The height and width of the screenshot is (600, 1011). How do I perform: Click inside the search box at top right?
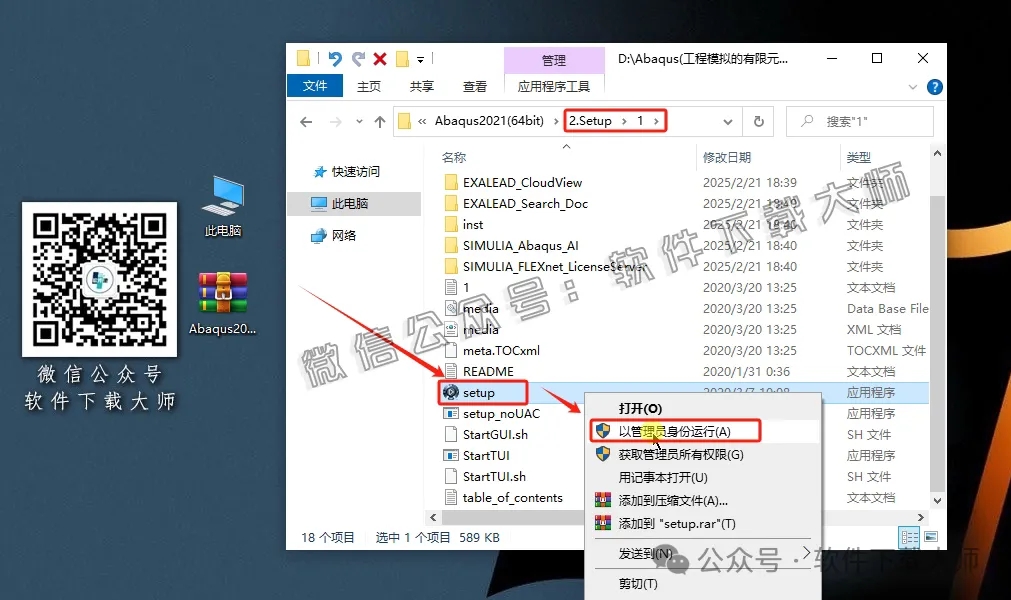click(860, 120)
